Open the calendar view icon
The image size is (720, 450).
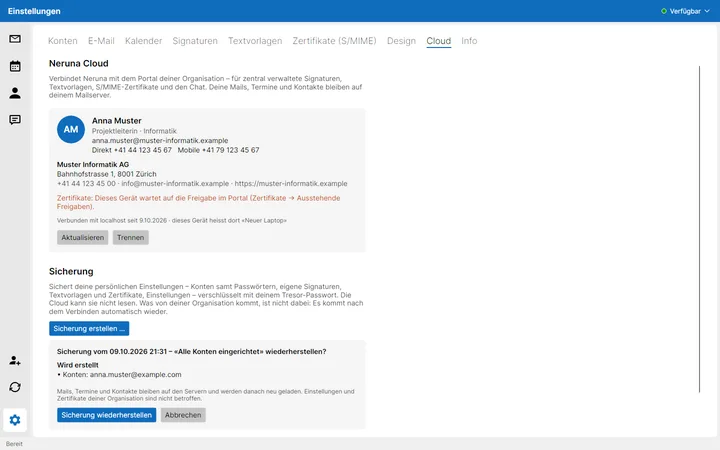pyautogui.click(x=15, y=66)
